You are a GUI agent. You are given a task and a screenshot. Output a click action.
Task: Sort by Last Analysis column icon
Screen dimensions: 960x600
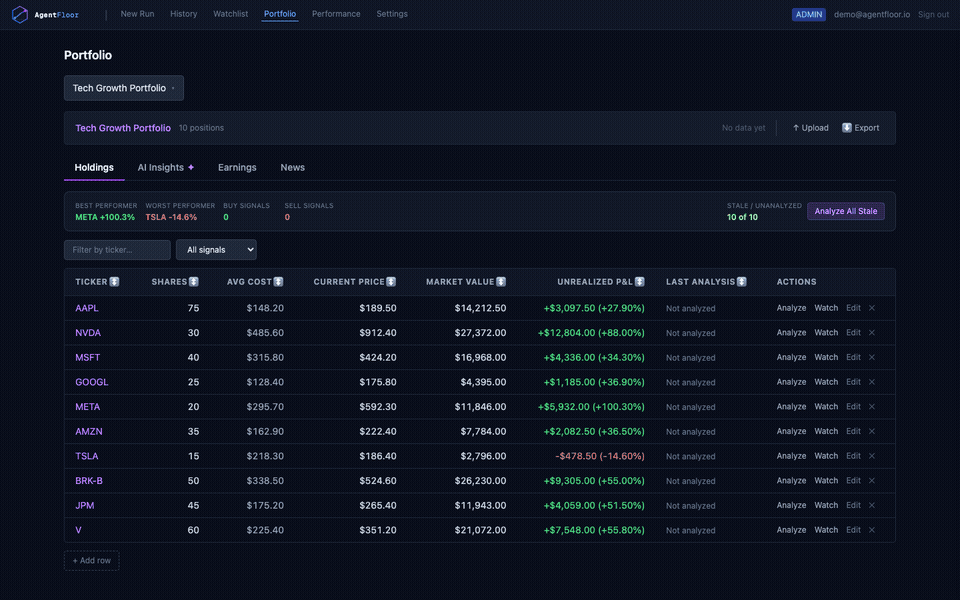pos(741,282)
